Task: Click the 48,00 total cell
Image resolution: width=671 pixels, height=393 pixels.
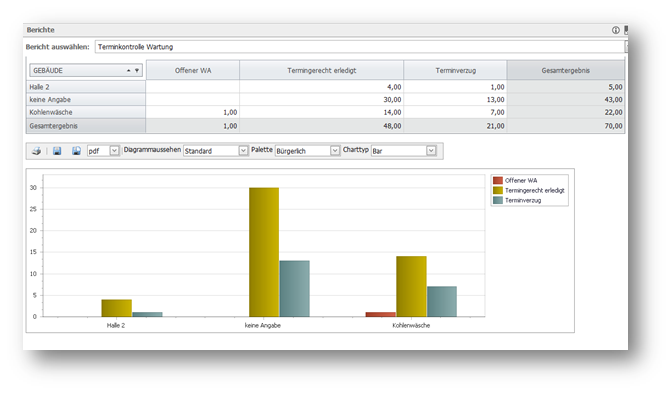Action: tap(321, 126)
